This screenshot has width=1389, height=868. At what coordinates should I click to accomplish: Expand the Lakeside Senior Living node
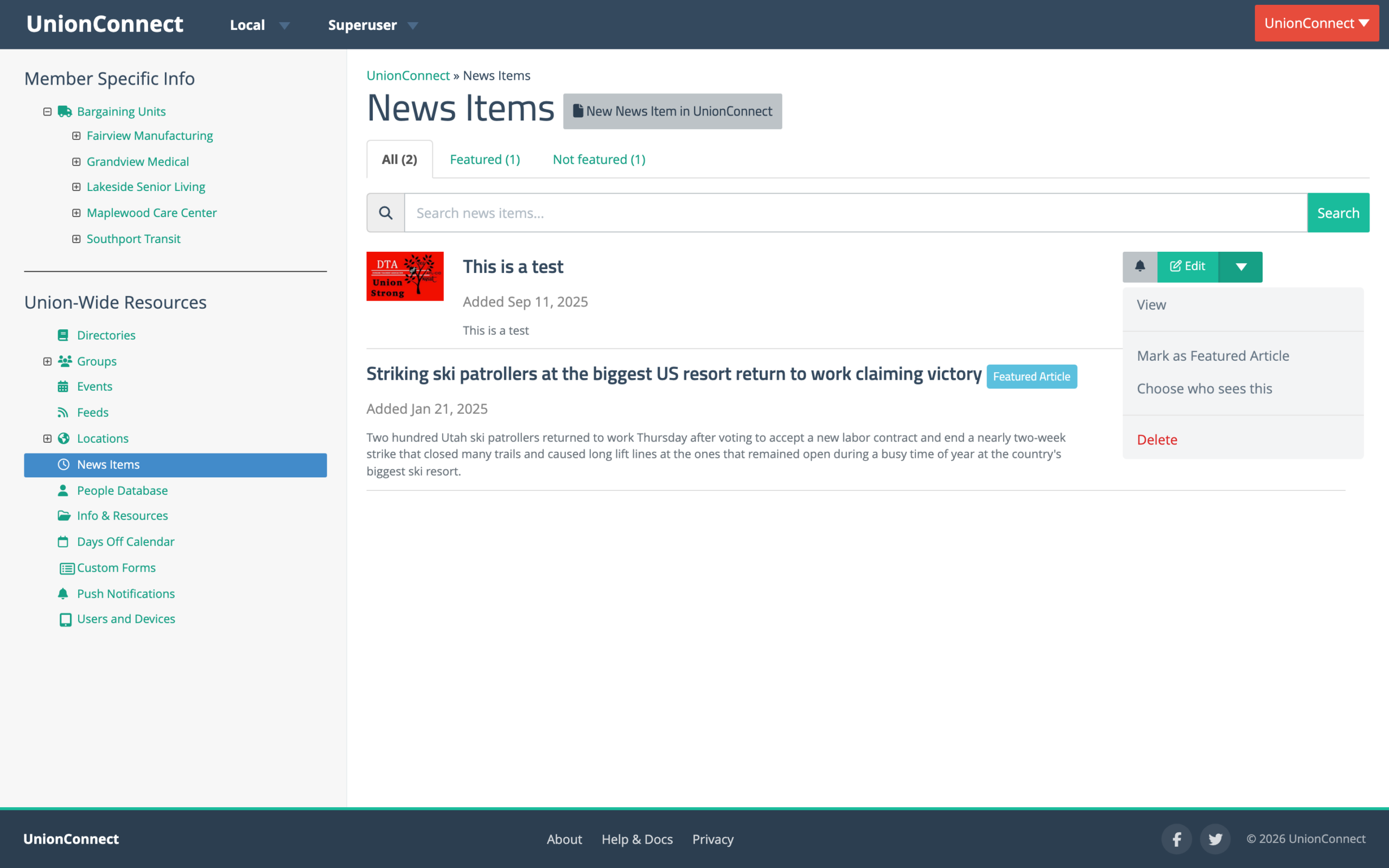click(x=77, y=187)
